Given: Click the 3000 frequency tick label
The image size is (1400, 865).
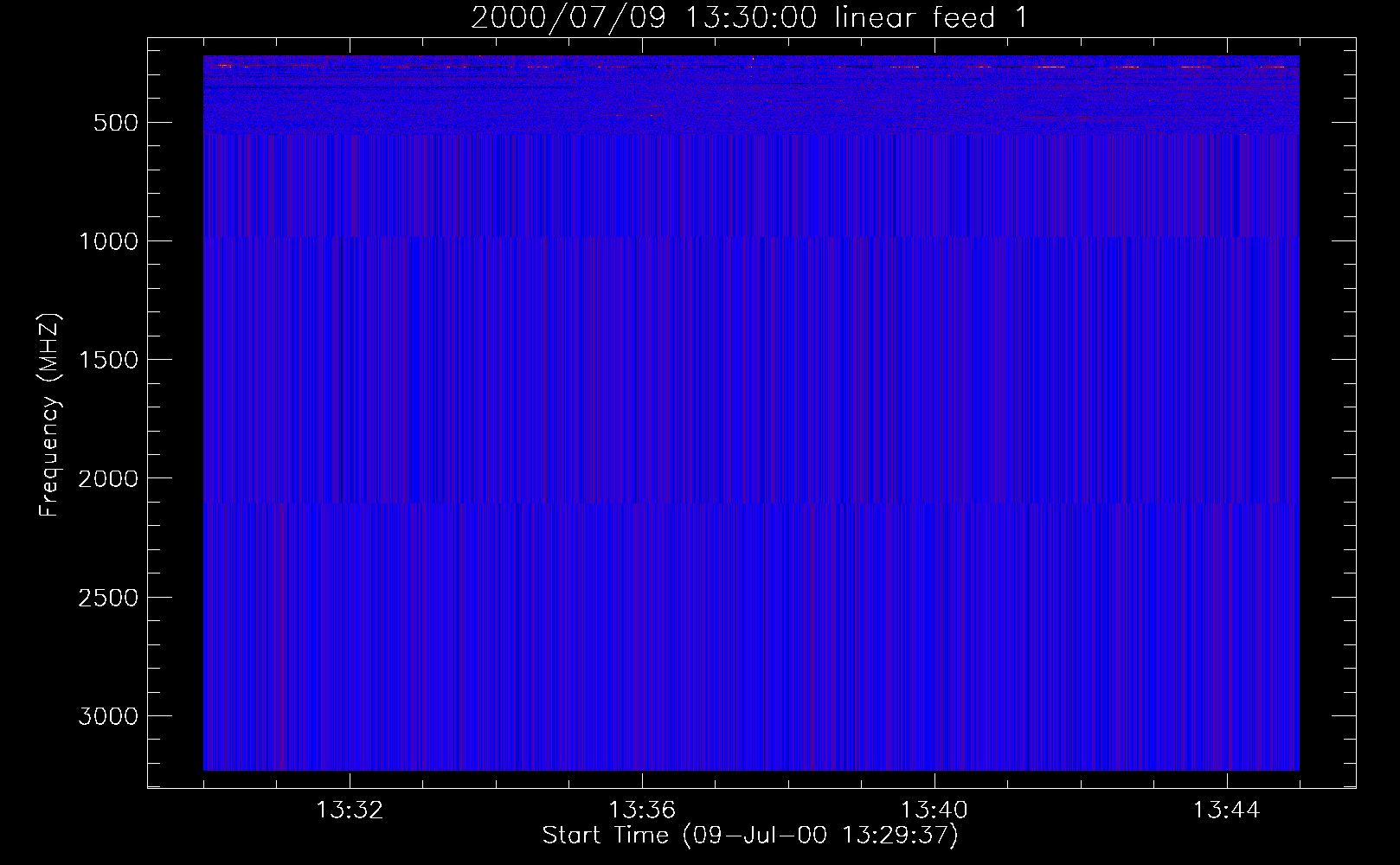Looking at the screenshot, I should (108, 716).
